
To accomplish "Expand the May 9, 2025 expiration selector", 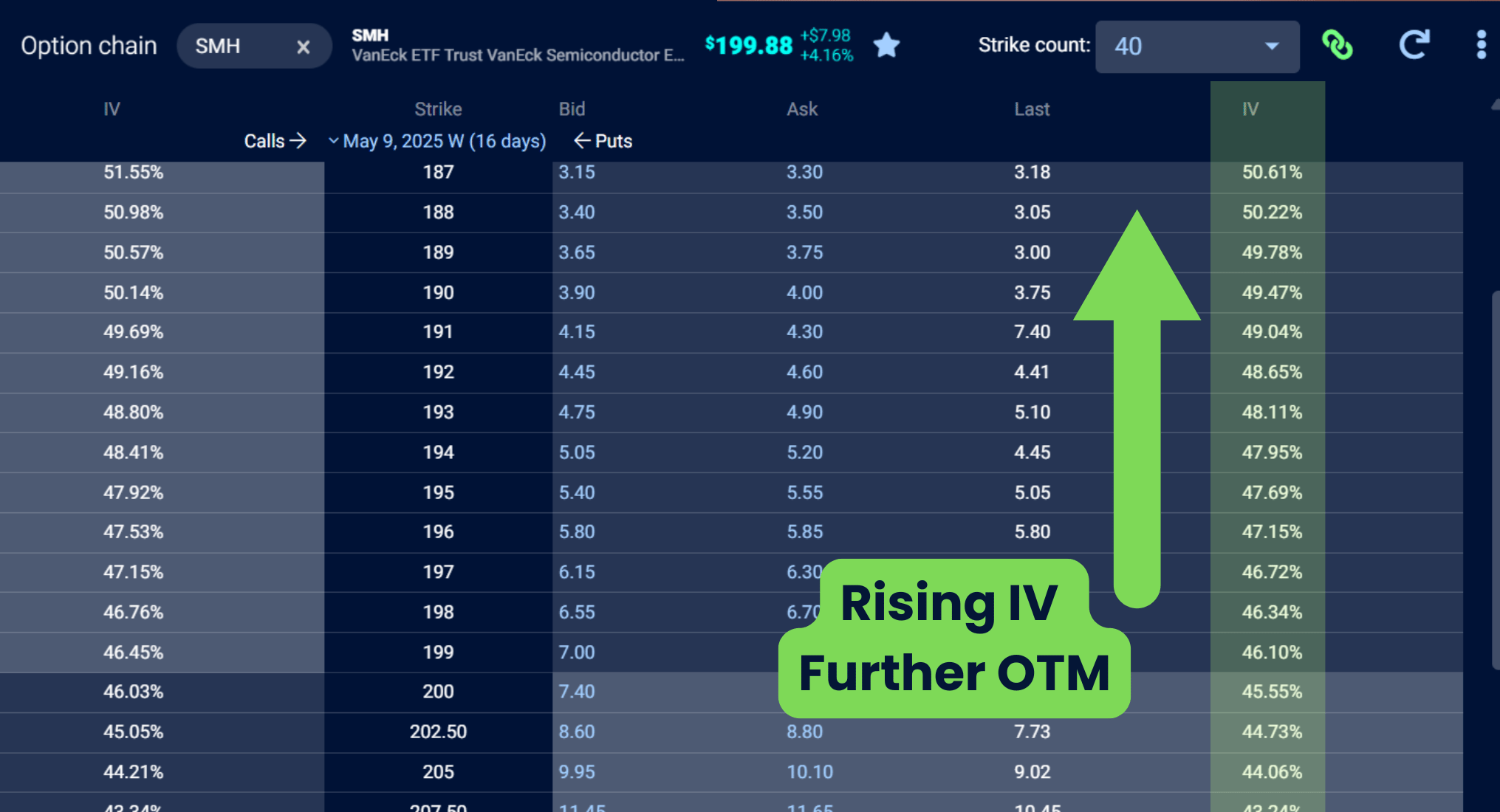I will [437, 141].
